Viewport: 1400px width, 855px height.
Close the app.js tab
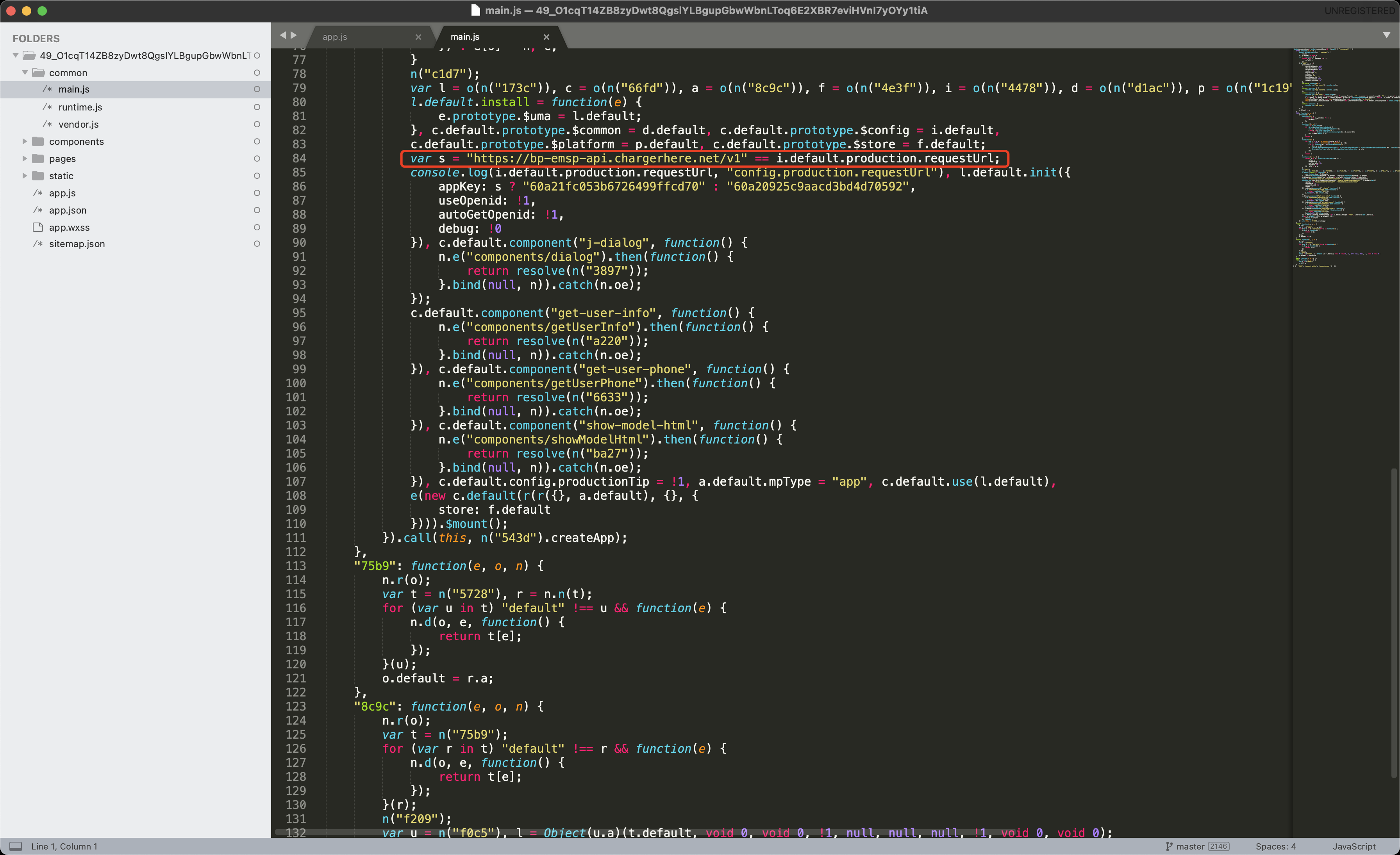[x=418, y=37]
